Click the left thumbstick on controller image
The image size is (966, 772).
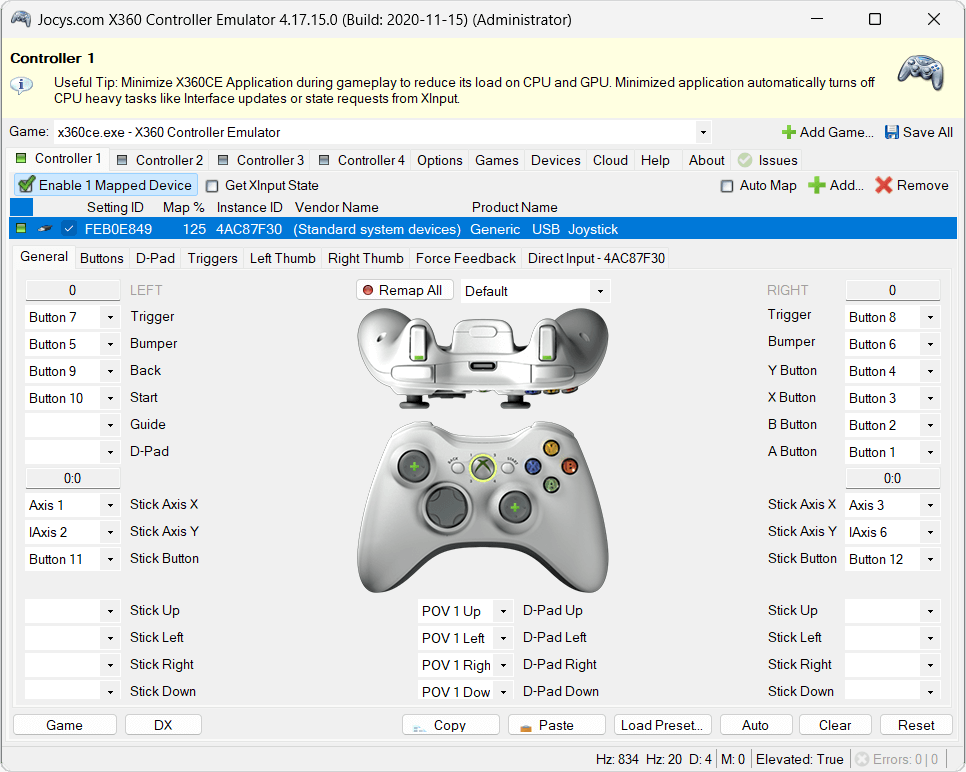[413, 466]
